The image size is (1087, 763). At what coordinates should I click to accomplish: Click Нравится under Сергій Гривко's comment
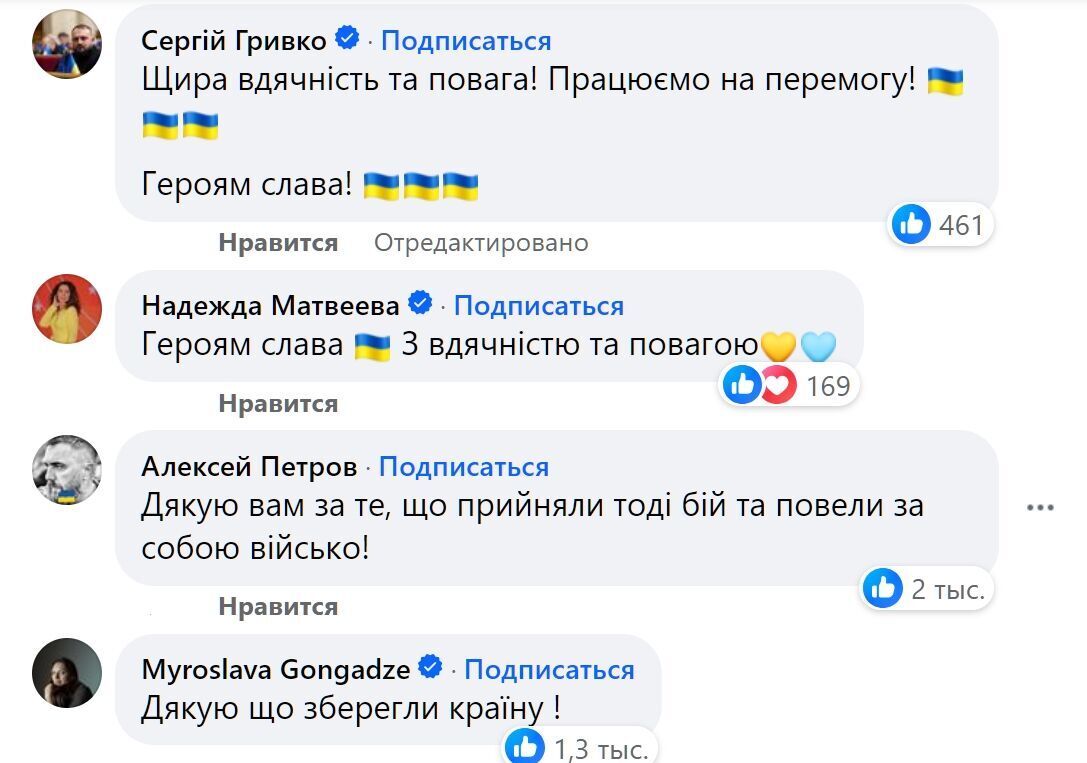pyautogui.click(x=278, y=243)
